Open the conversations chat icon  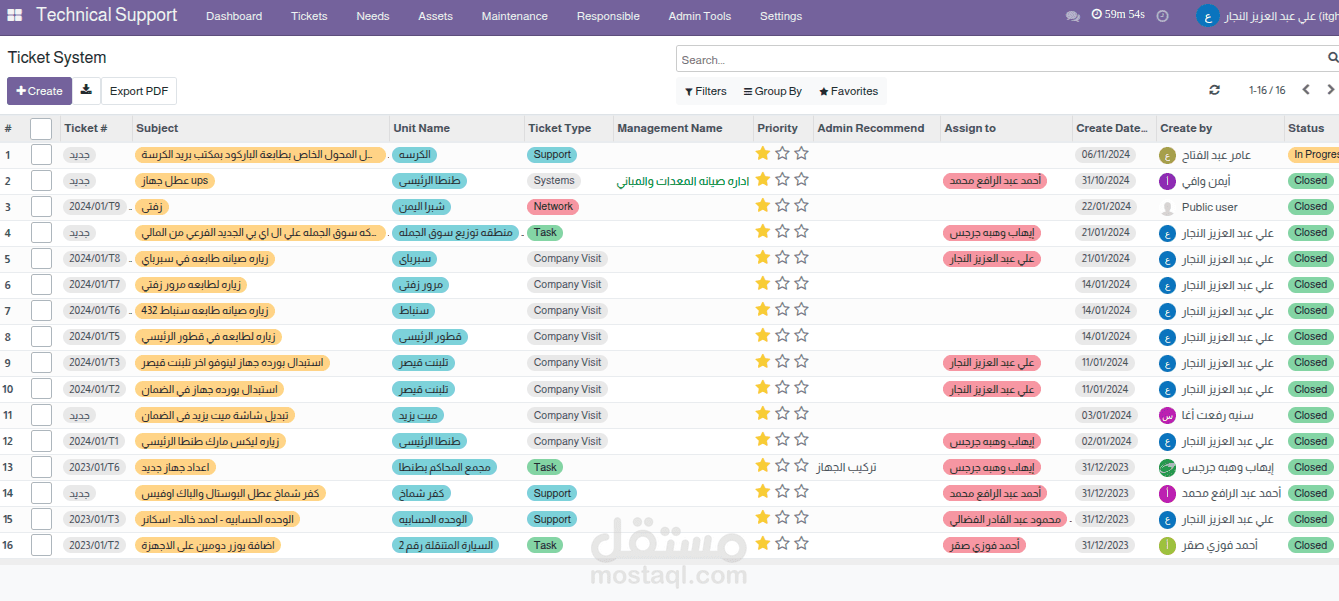(1073, 16)
